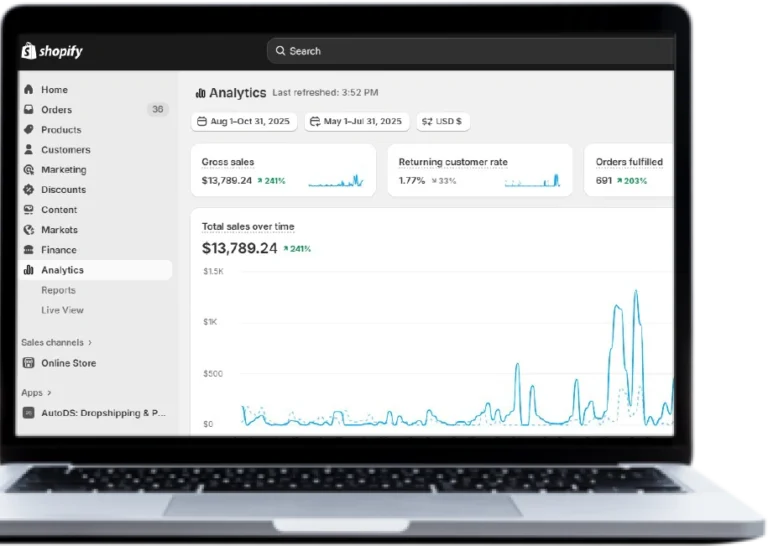Viewport: 768px width, 546px height.
Task: Click the Home icon in sidebar
Action: (x=29, y=90)
